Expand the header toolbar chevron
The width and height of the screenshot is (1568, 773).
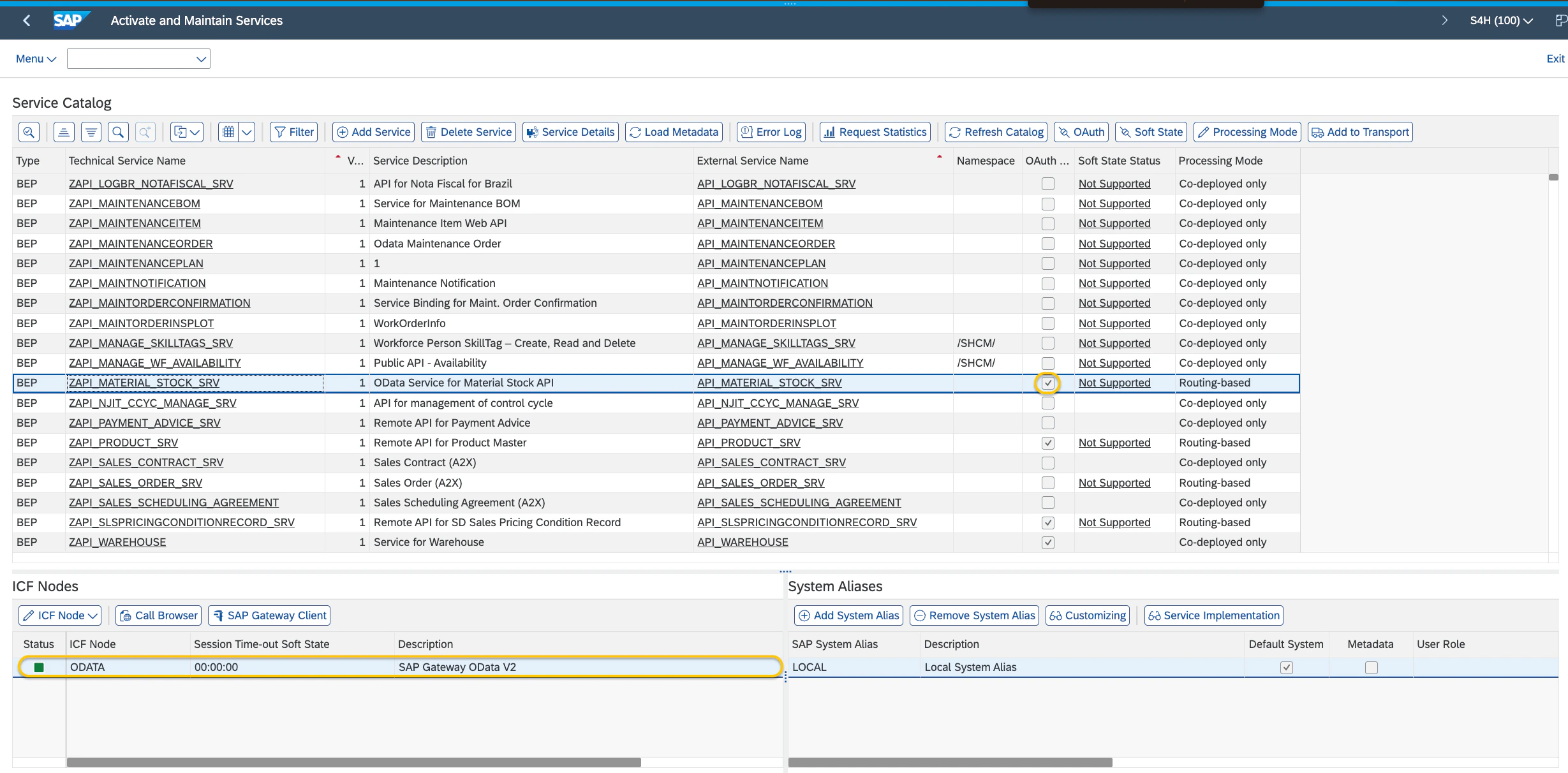(x=1445, y=20)
